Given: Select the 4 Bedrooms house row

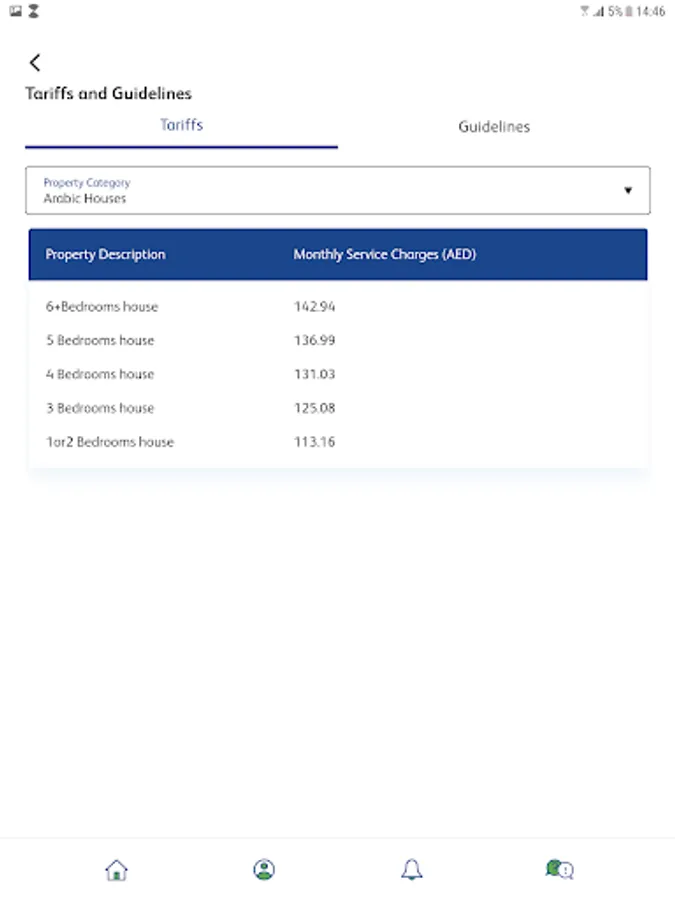Looking at the screenshot, I should [x=338, y=374].
